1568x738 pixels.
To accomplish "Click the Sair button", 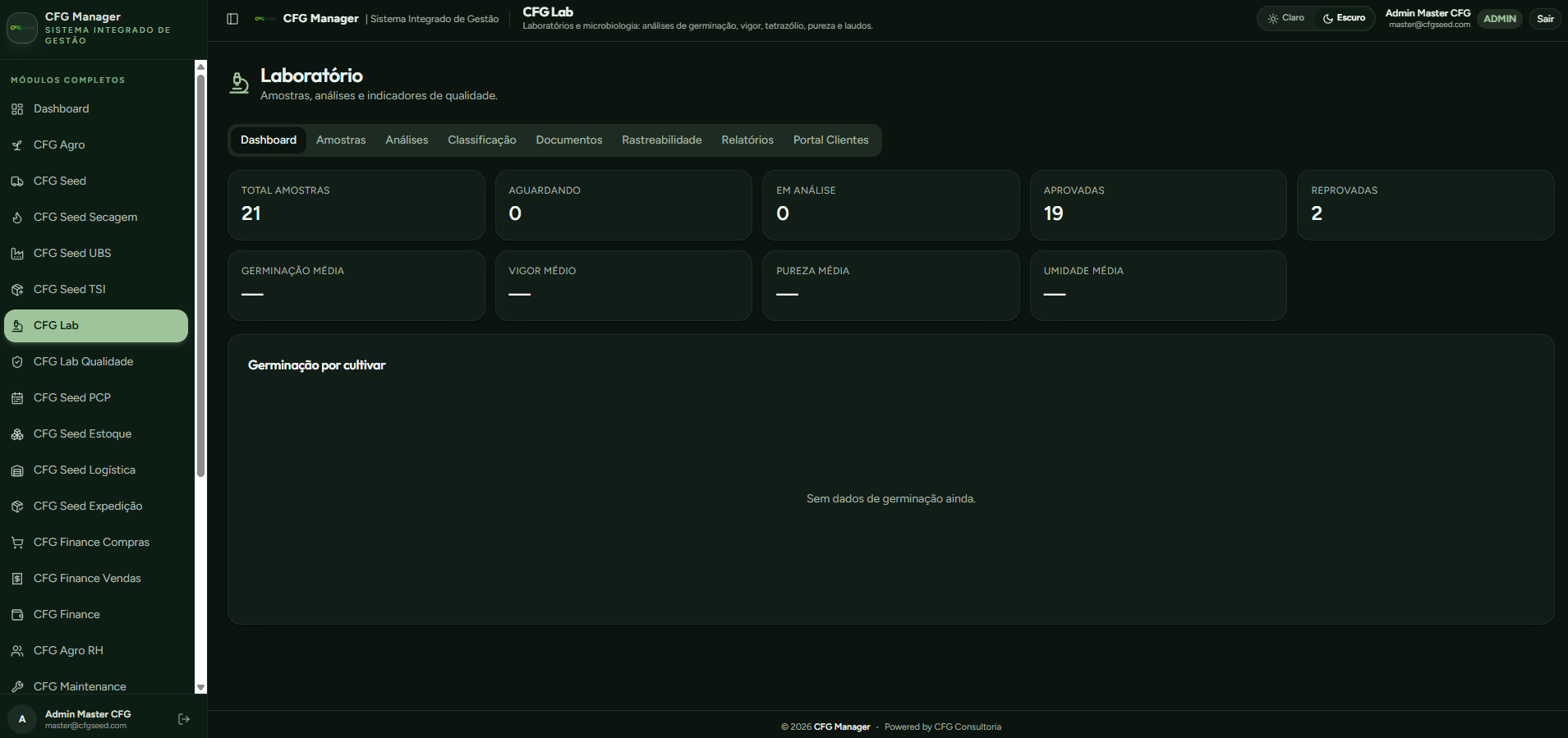I will [1545, 19].
